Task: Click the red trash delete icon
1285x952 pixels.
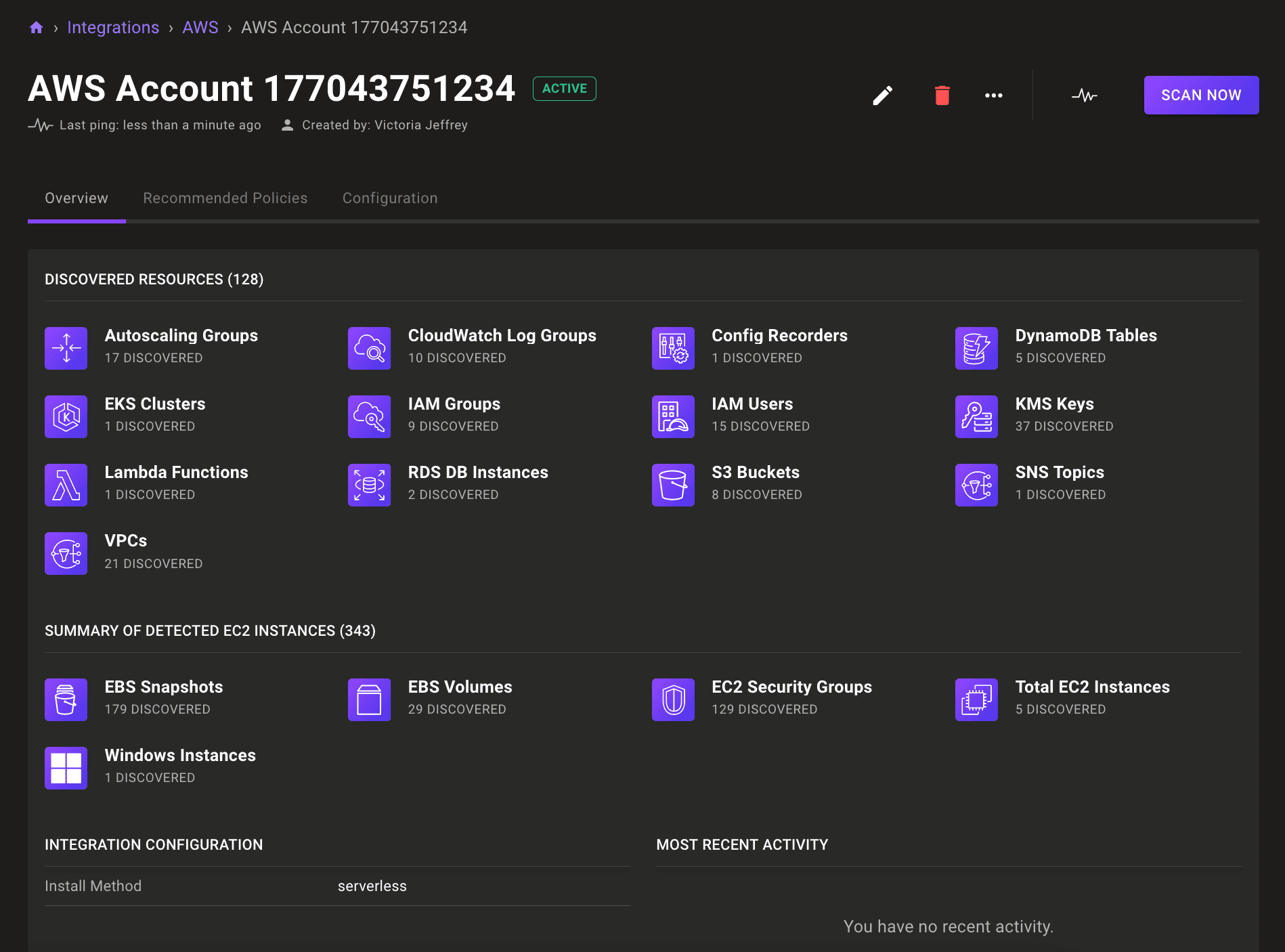Action: [942, 95]
